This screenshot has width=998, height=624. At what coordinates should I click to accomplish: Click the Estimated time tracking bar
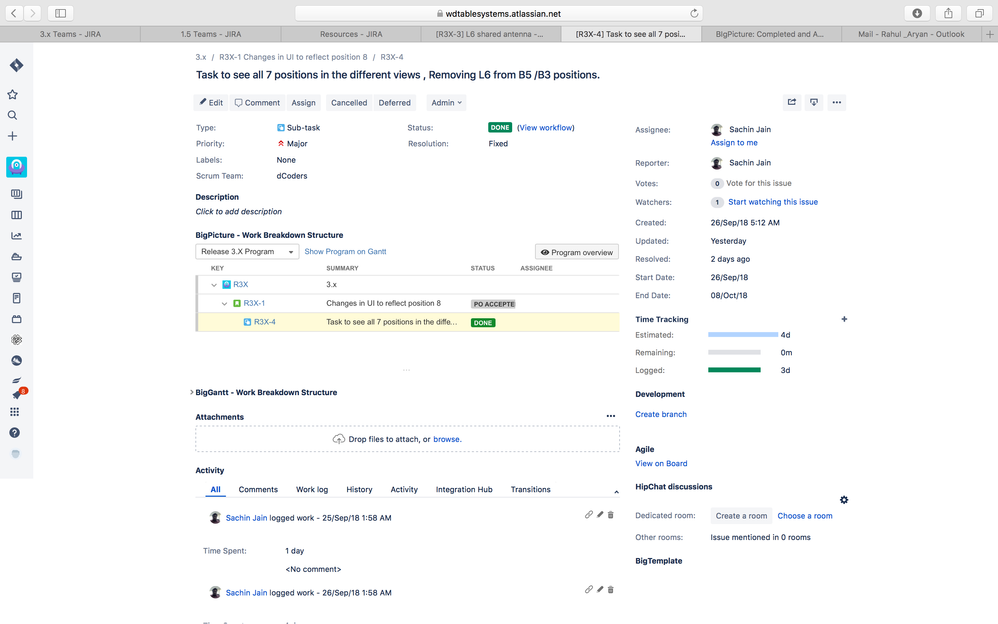click(743, 334)
